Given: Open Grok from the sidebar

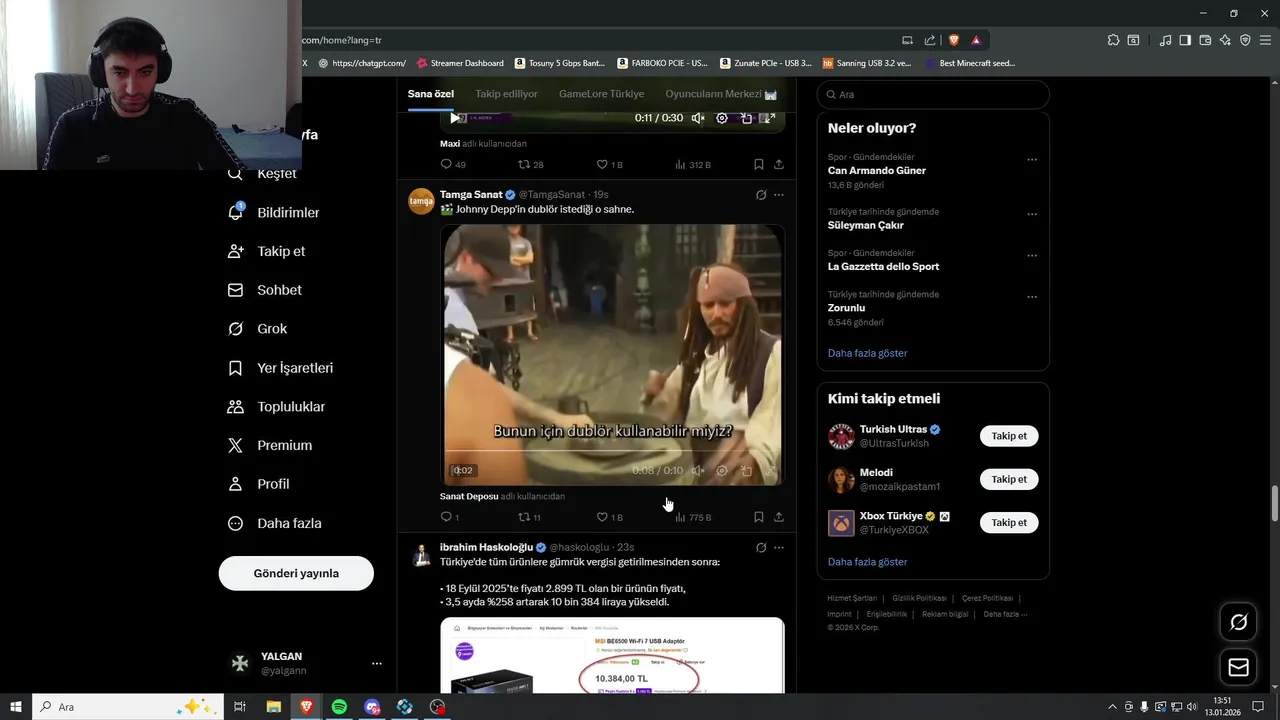Looking at the screenshot, I should tap(258, 328).
